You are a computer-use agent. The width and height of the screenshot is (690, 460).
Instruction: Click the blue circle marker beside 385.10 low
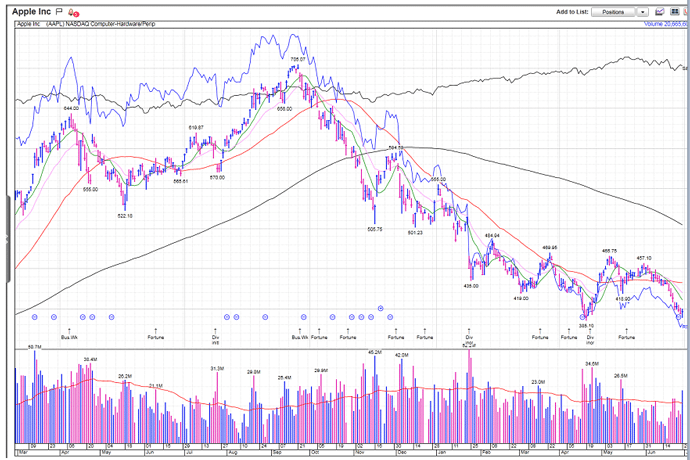tap(583, 317)
